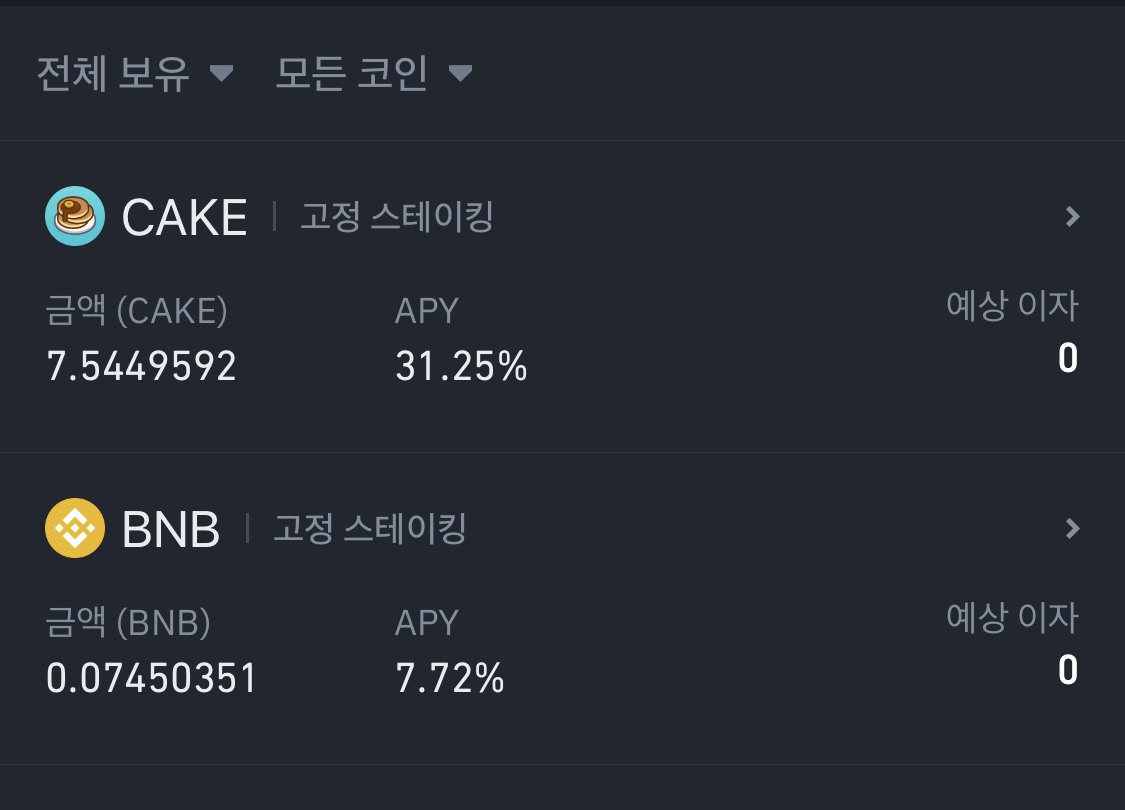This screenshot has height=810, width=1125.
Task: Click the BNB diamond coin icon
Action: 74,528
